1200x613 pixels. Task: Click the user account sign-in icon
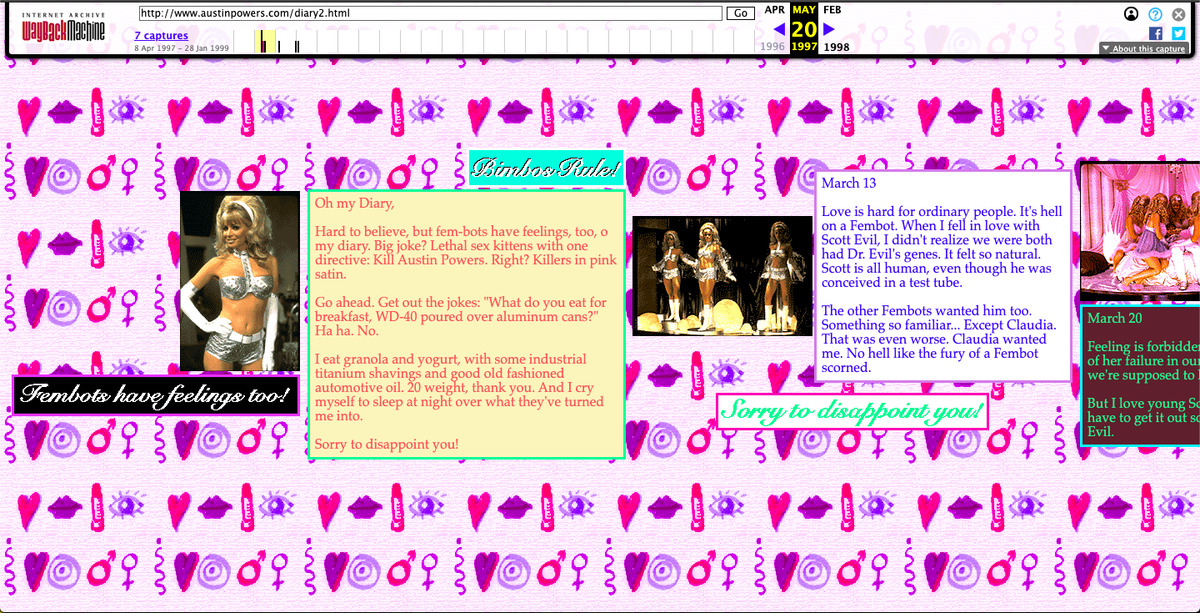tap(1131, 14)
